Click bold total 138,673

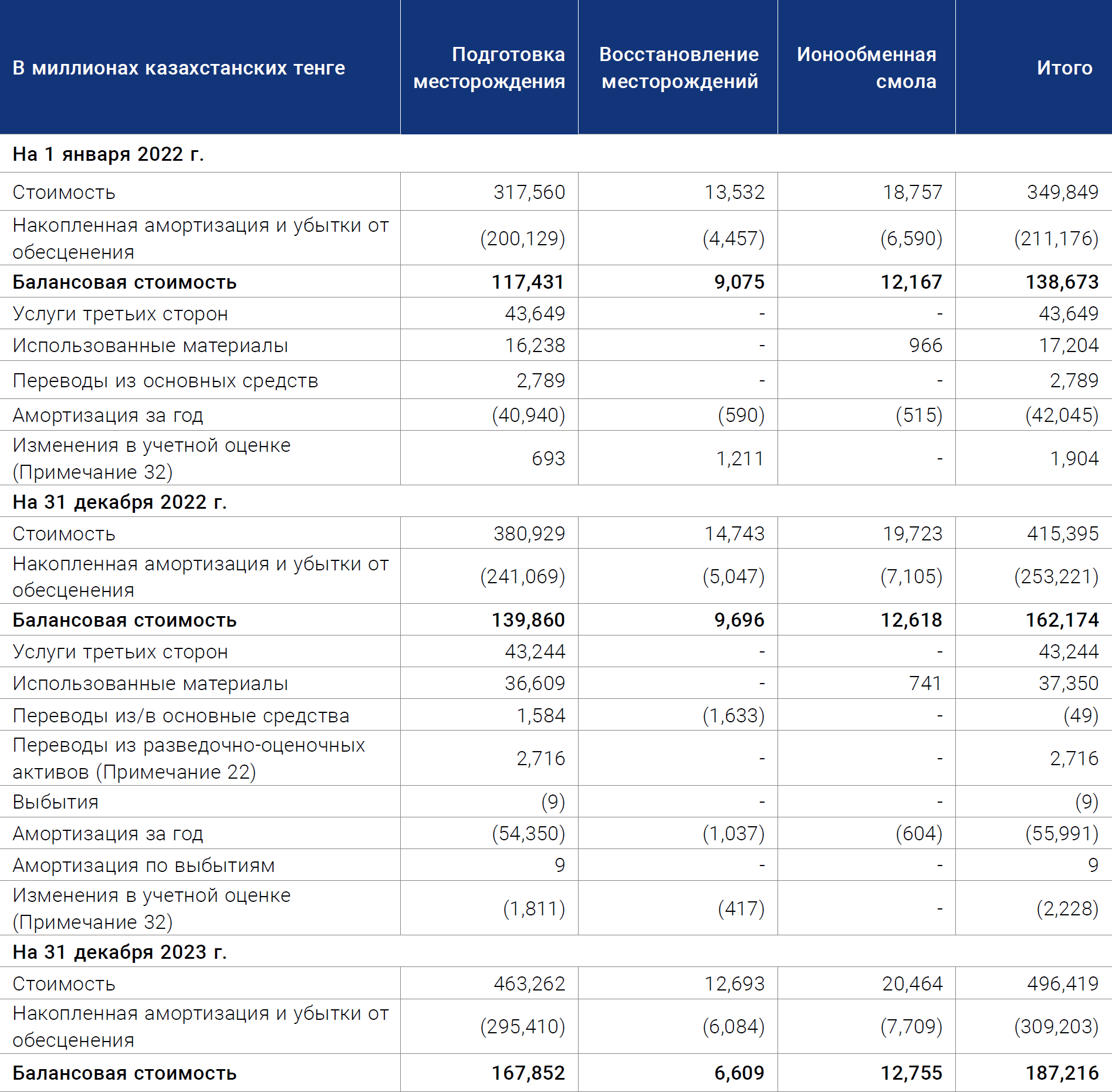click(1062, 282)
